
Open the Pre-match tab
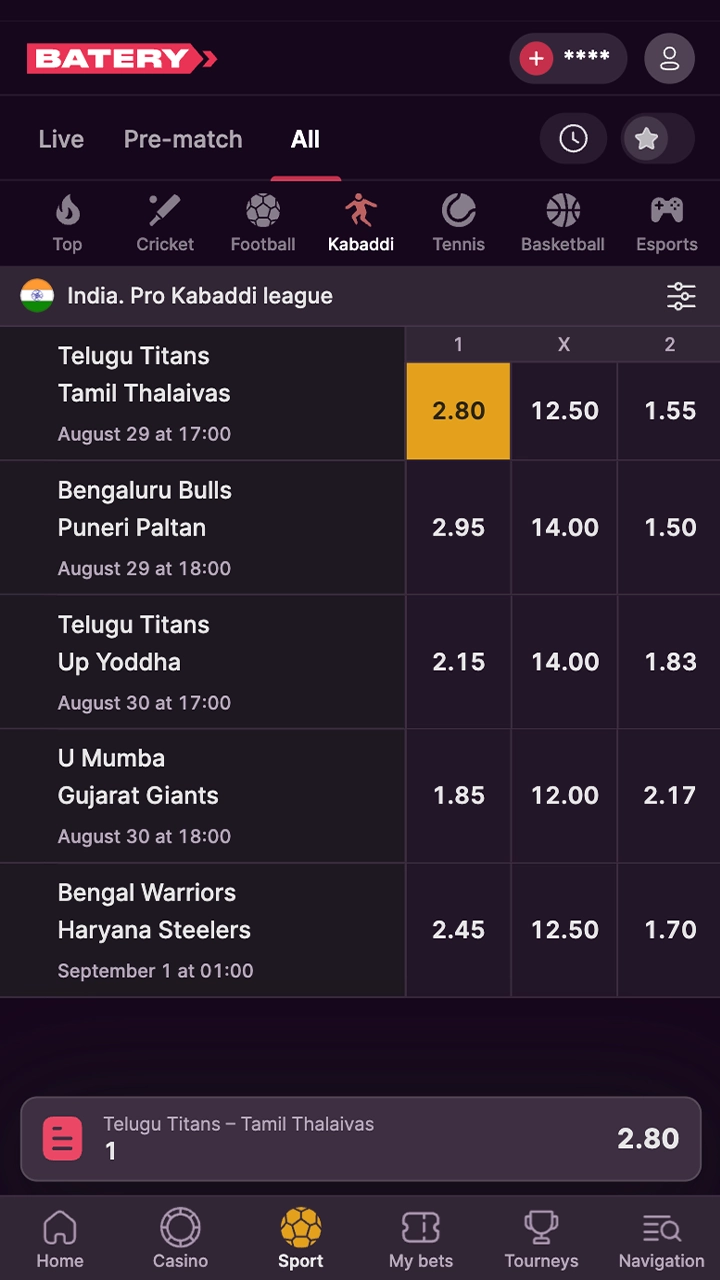coord(183,139)
